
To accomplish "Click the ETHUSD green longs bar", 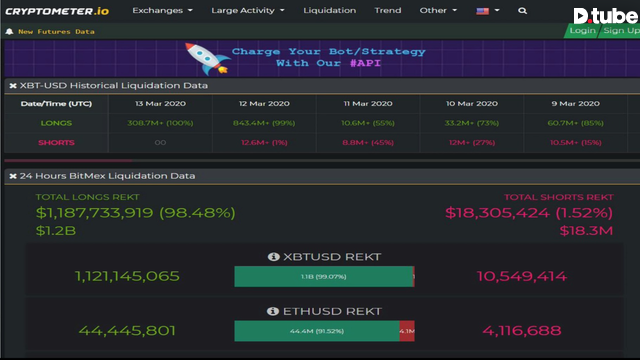I will pos(317,331).
